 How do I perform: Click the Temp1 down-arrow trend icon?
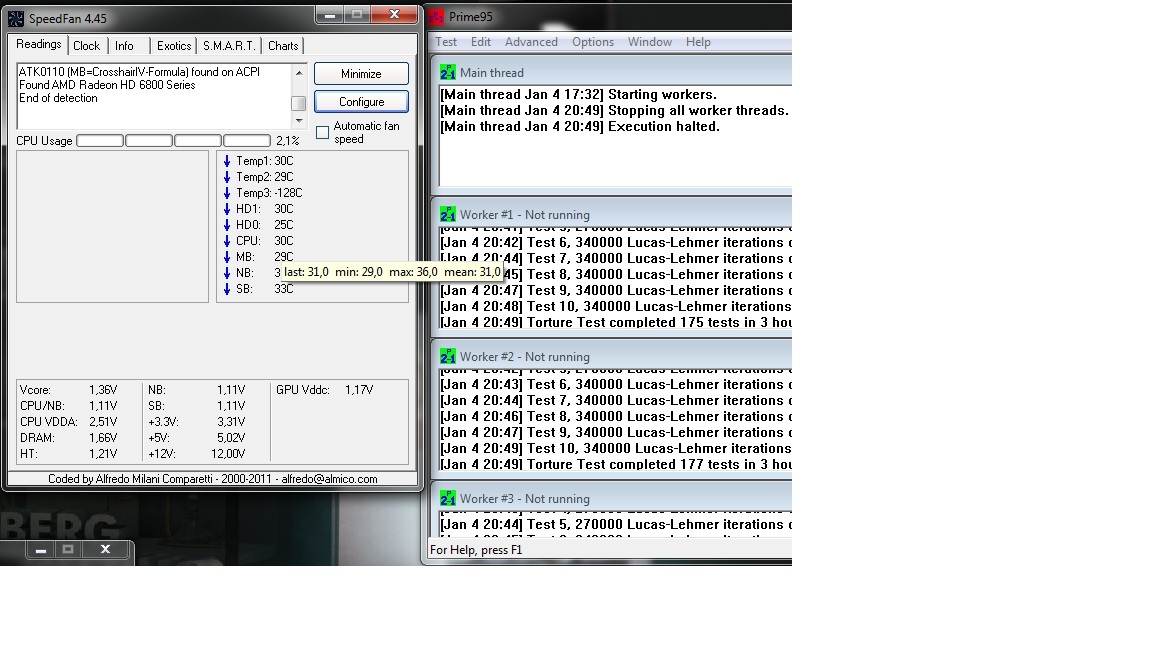227,161
